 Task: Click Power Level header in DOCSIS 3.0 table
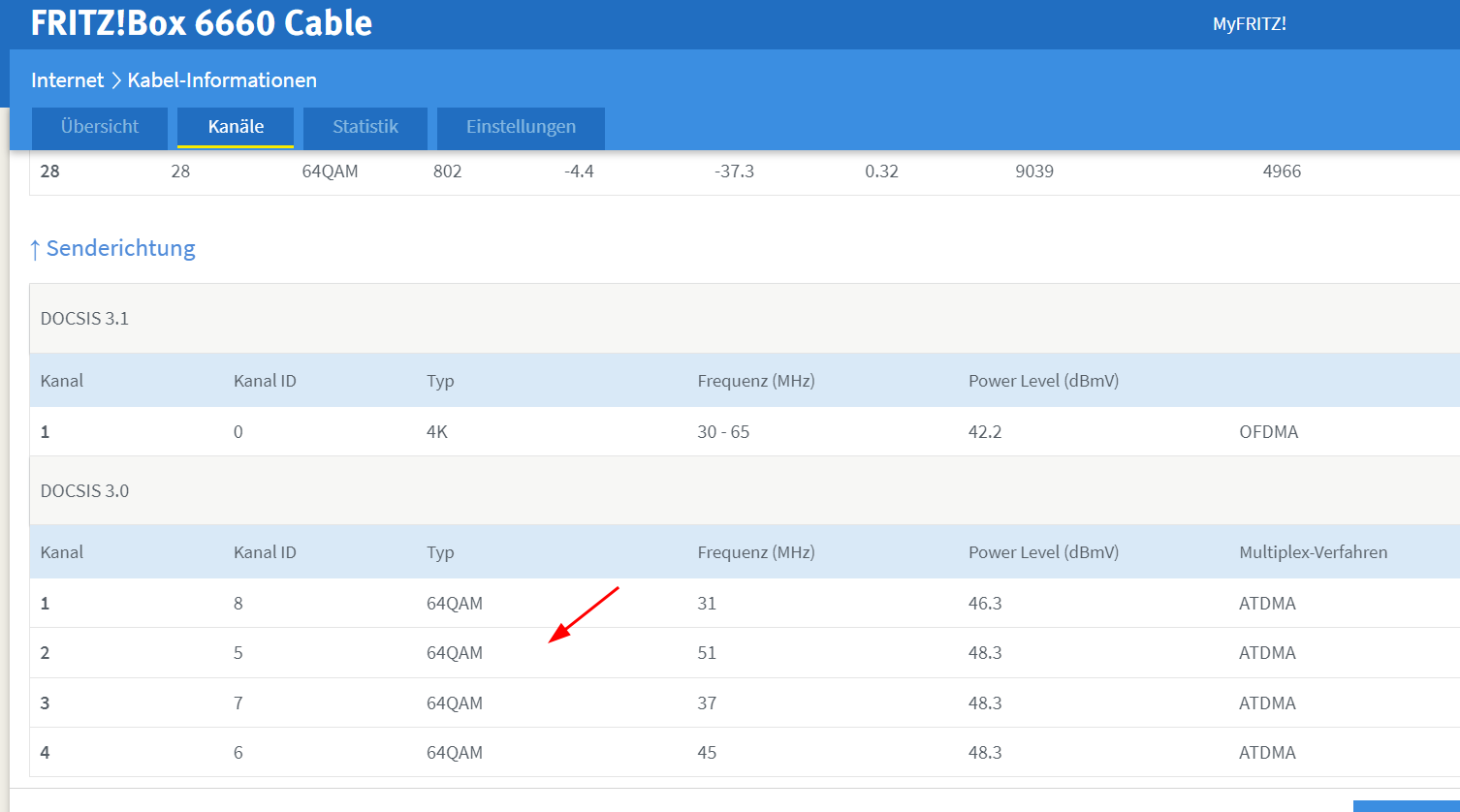[x=1043, y=552]
